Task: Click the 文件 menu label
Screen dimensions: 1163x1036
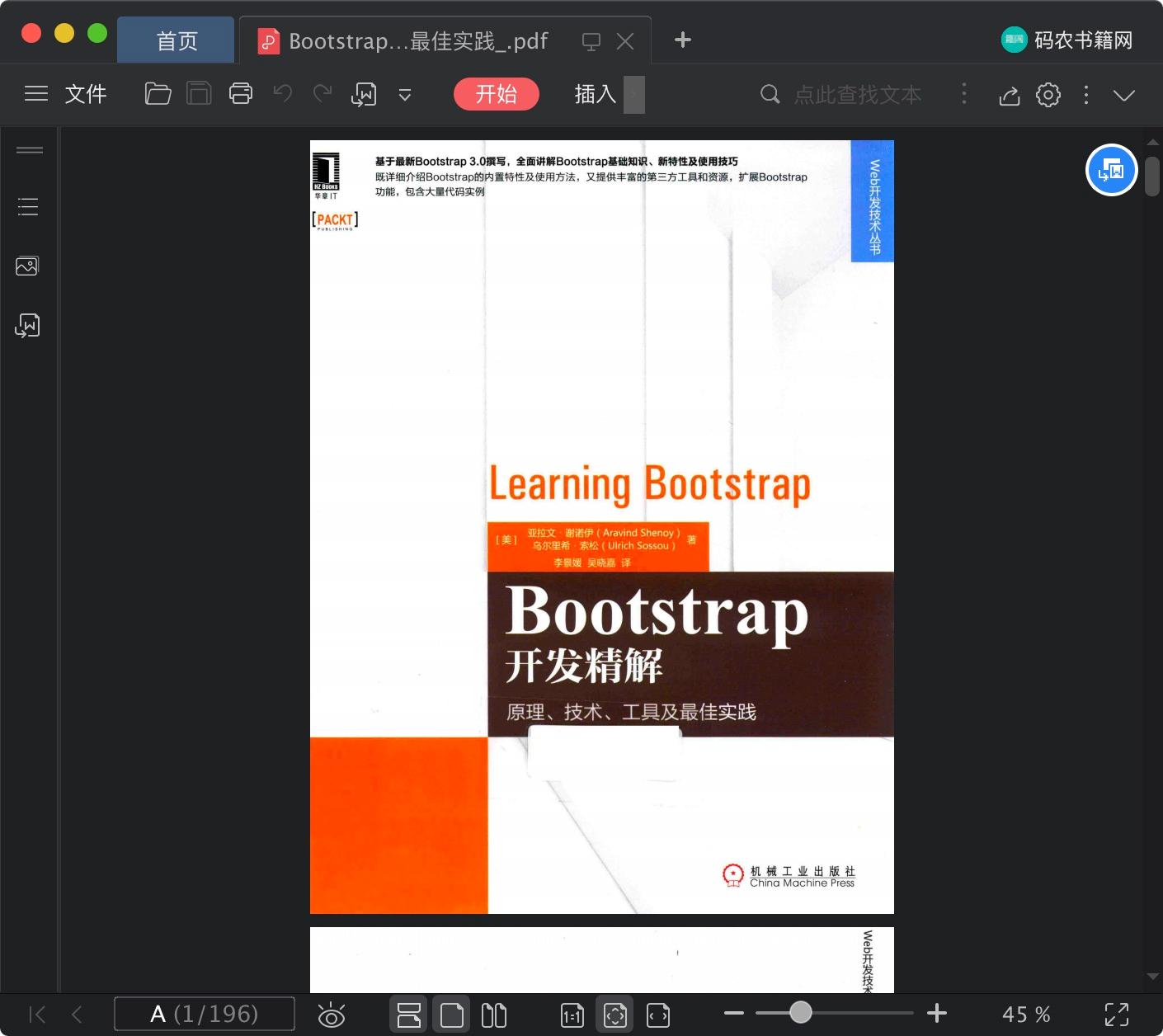Action: 86,94
